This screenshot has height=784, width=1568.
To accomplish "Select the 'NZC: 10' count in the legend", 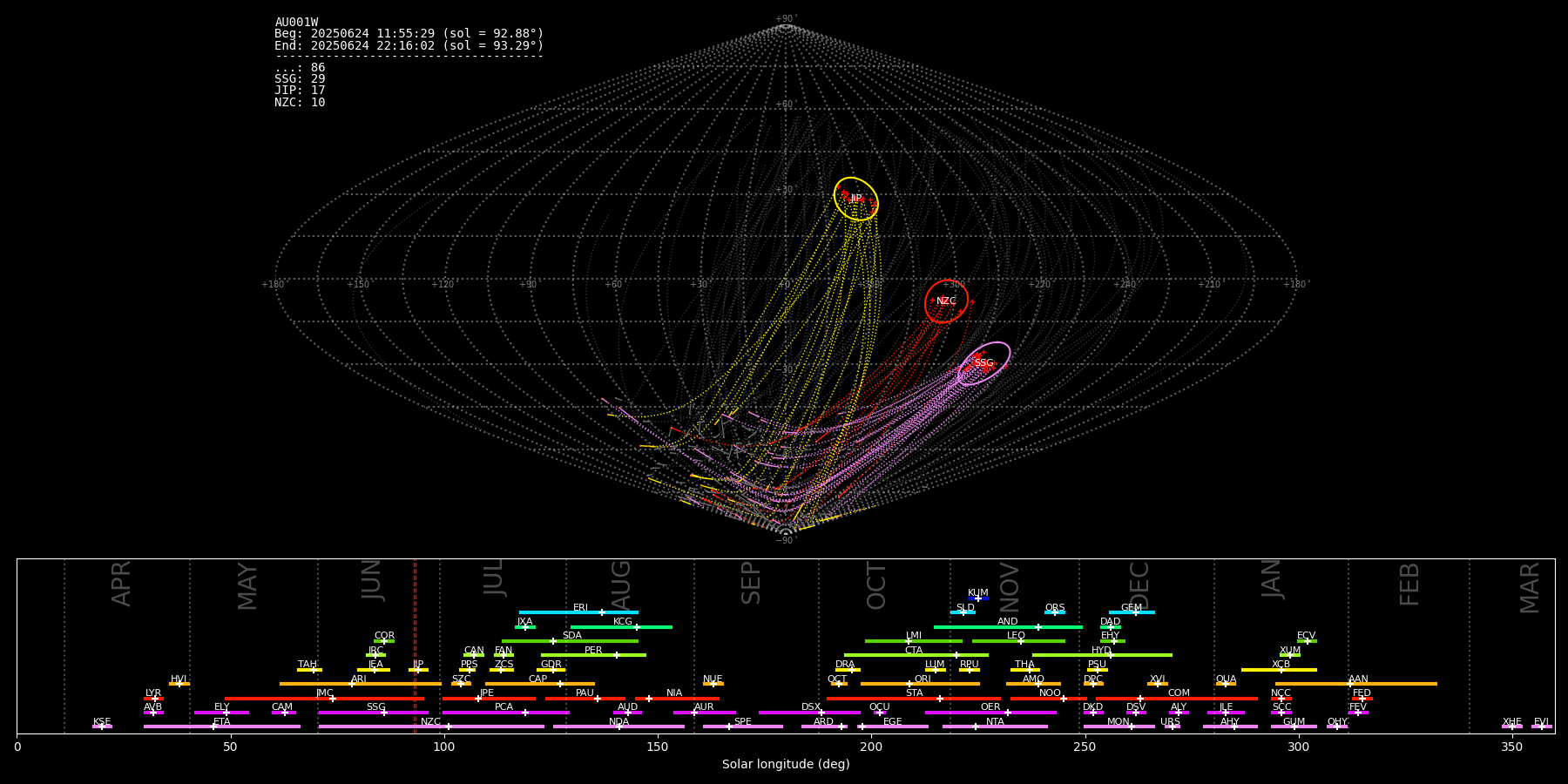I will [300, 102].
